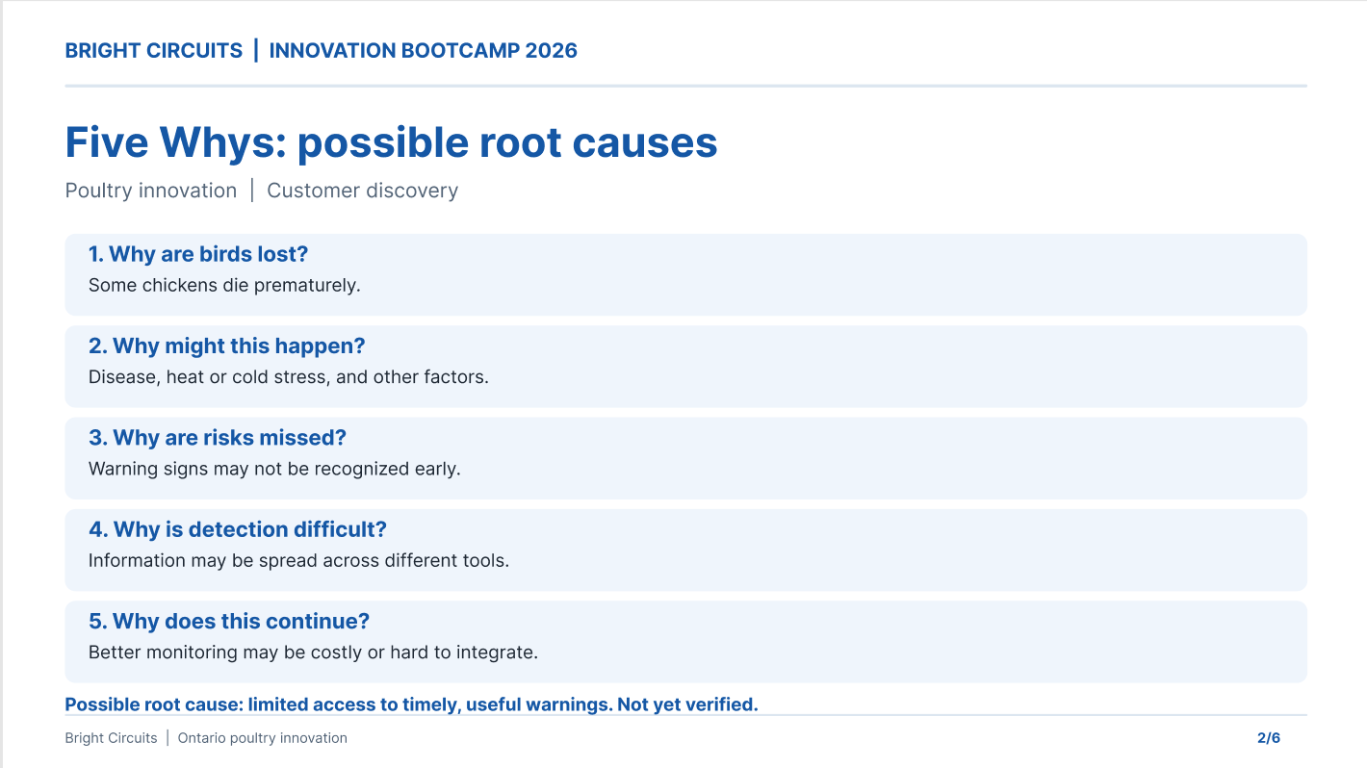Viewport: 1367px width, 768px height.
Task: Click the heading '5. Why does this continue?'
Action: pyautogui.click(x=229, y=622)
